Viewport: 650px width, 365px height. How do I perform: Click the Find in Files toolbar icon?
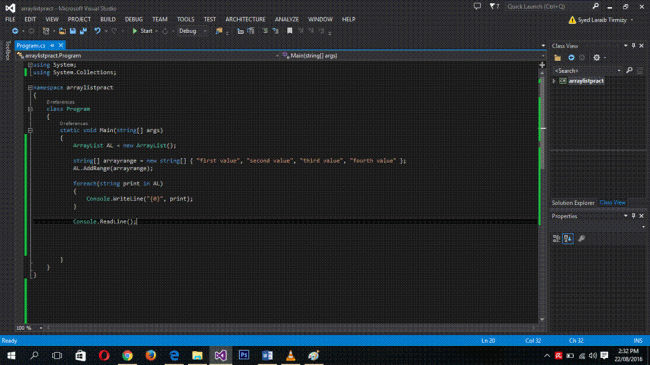point(218,31)
